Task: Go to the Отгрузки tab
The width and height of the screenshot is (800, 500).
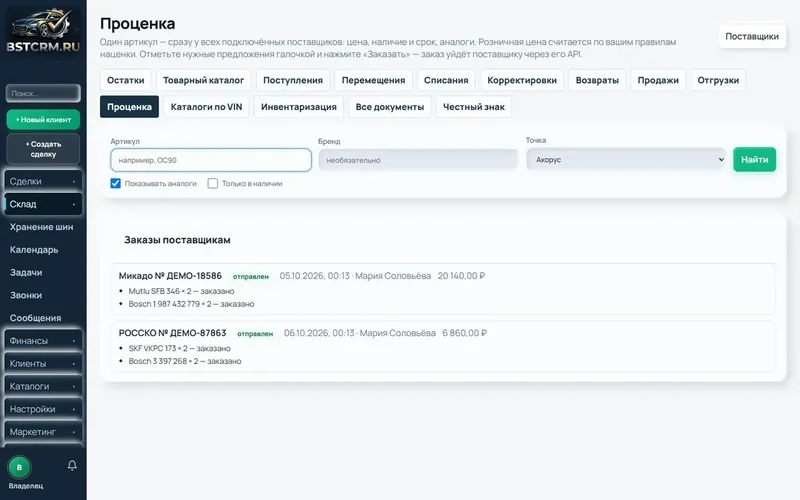Action: point(718,80)
